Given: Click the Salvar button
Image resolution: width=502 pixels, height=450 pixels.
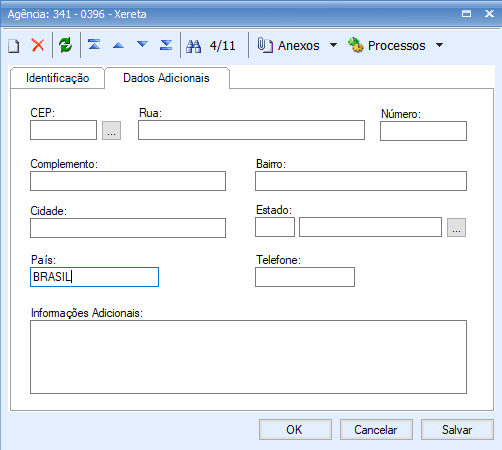Looking at the screenshot, I should point(457,430).
